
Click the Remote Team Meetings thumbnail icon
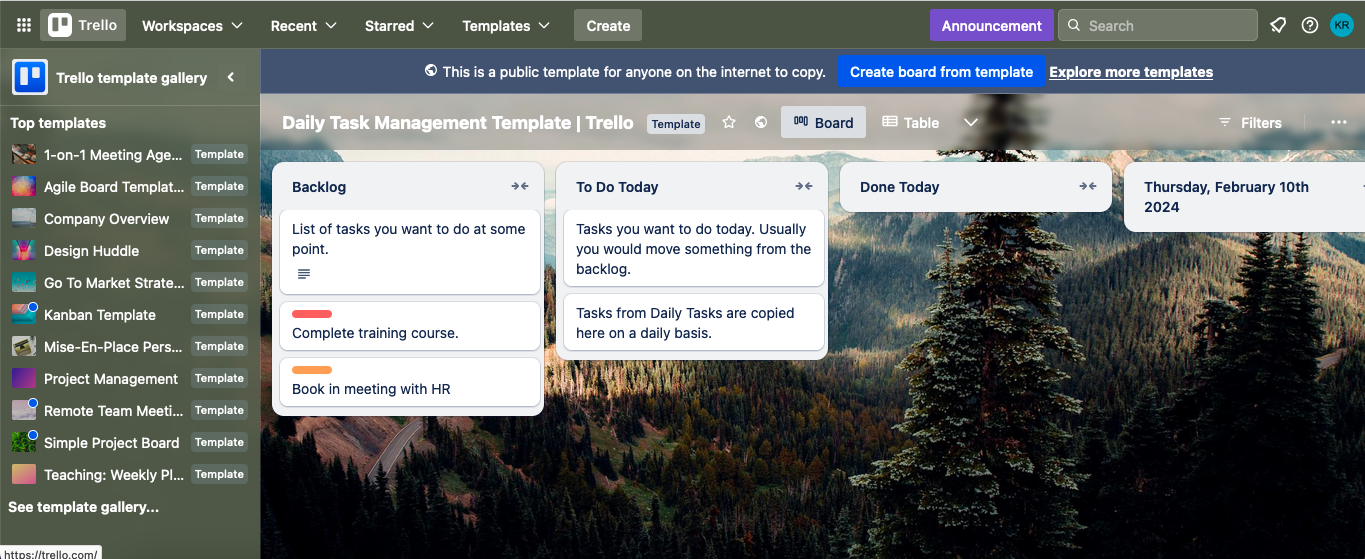pos(24,410)
